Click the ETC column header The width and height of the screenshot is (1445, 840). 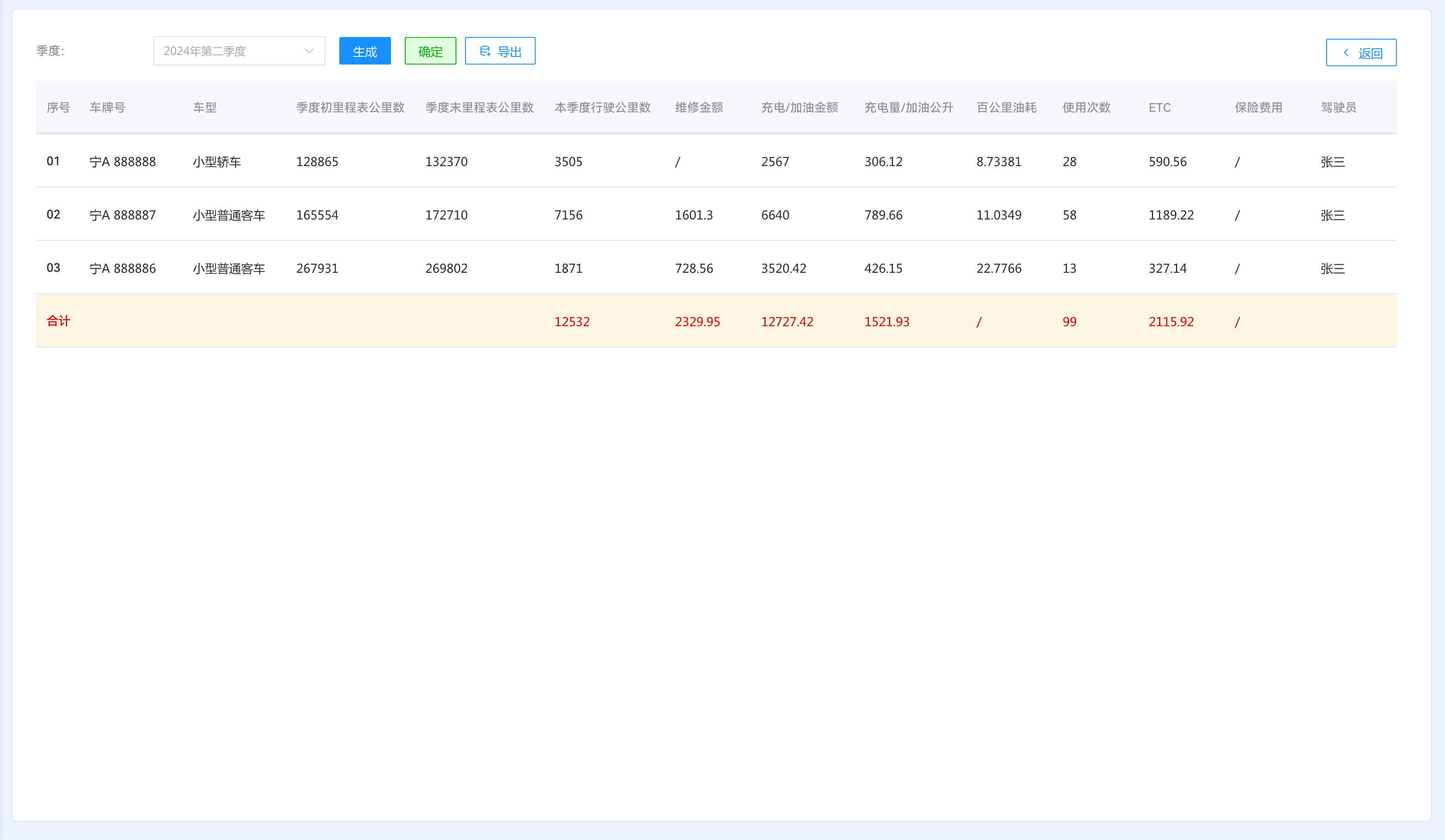[1160, 107]
